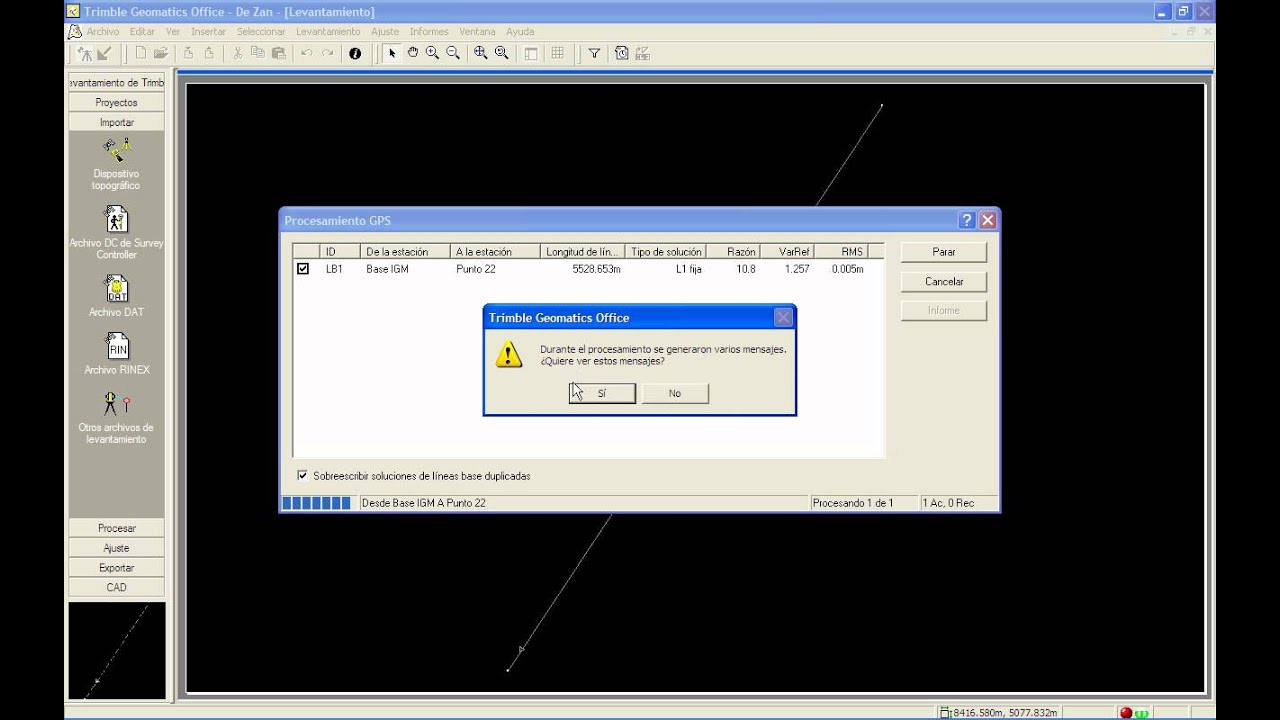
Task: Select the Punto 22 cell in LB1 row
Action: (x=476, y=269)
